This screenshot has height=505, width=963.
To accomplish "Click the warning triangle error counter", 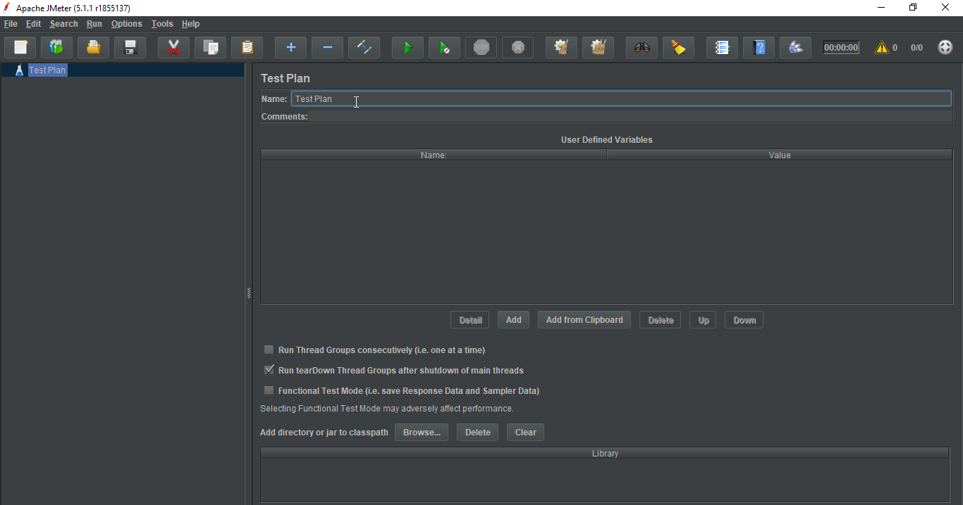I will pyautogui.click(x=882, y=47).
